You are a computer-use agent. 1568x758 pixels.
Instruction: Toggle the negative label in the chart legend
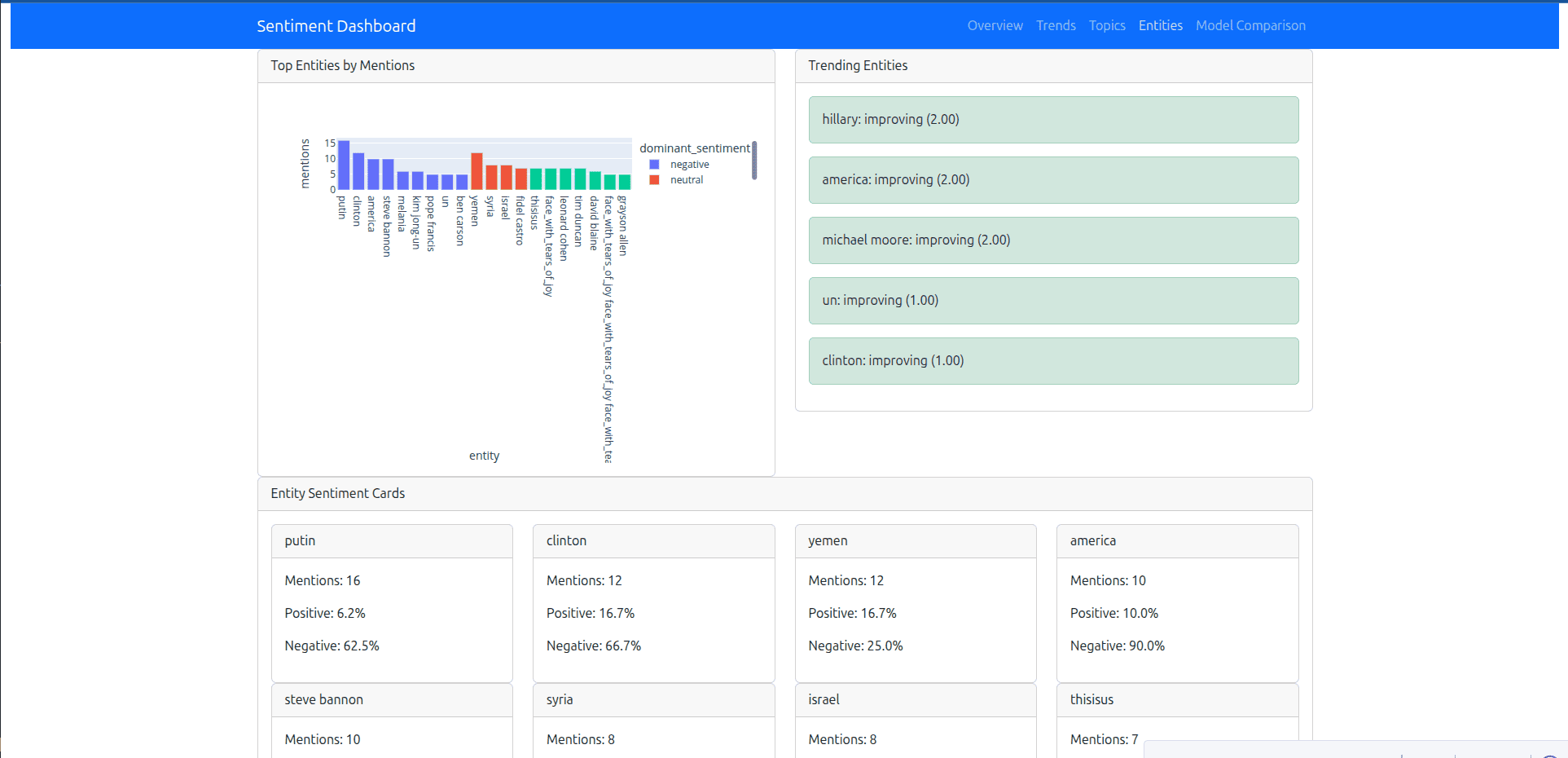point(688,164)
